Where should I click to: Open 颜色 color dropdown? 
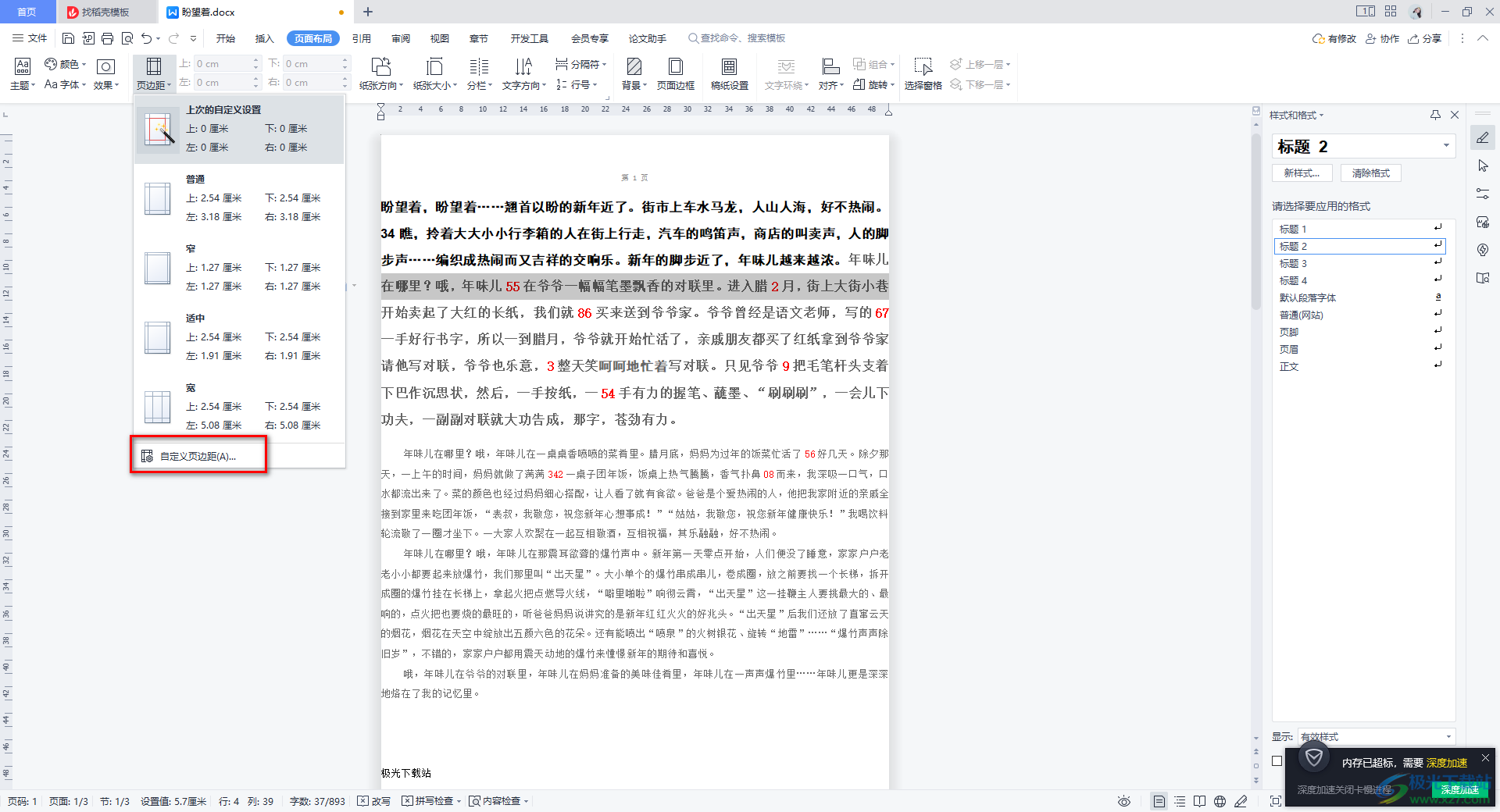click(66, 64)
